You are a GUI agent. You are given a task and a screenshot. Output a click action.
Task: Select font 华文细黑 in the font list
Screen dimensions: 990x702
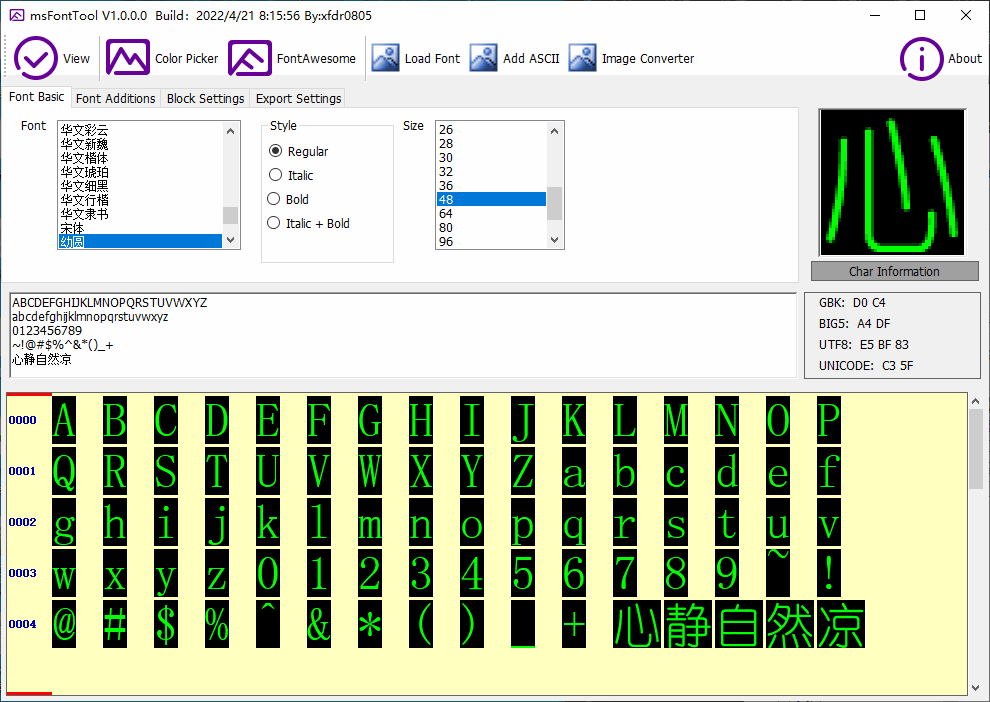click(x=140, y=186)
